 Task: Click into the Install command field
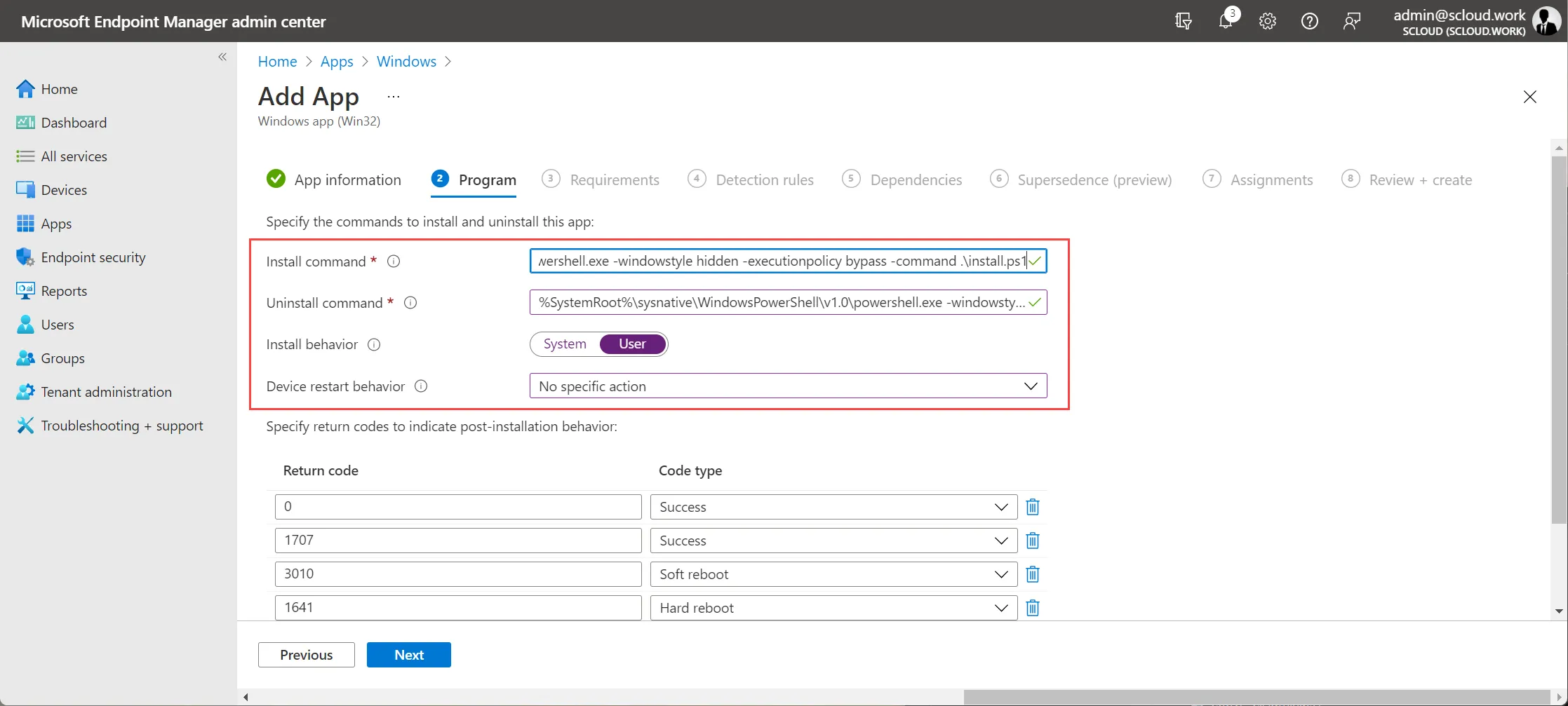[788, 261]
